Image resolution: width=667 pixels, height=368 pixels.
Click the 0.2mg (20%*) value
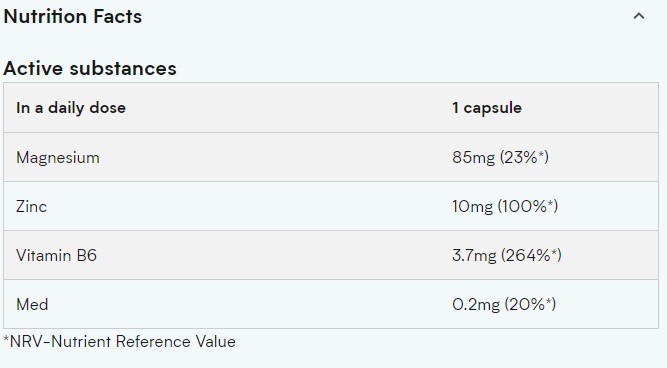pos(504,304)
